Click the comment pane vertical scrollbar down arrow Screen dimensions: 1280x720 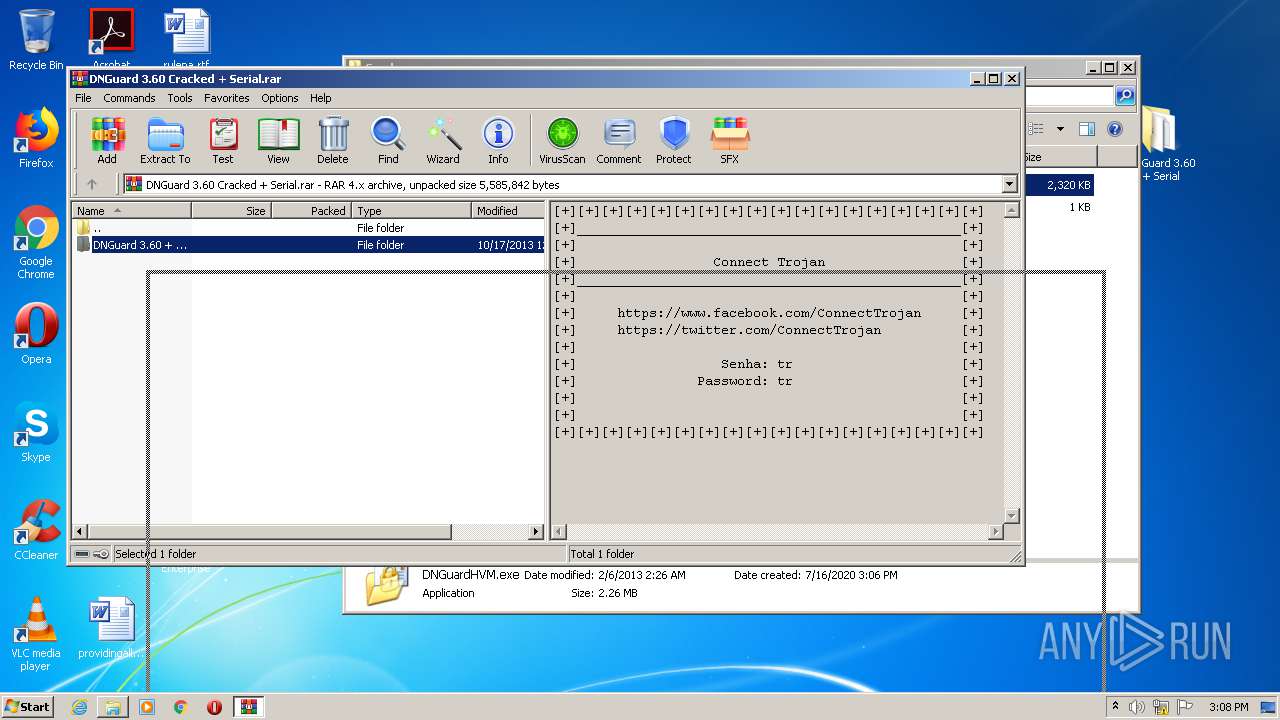pos(1011,516)
